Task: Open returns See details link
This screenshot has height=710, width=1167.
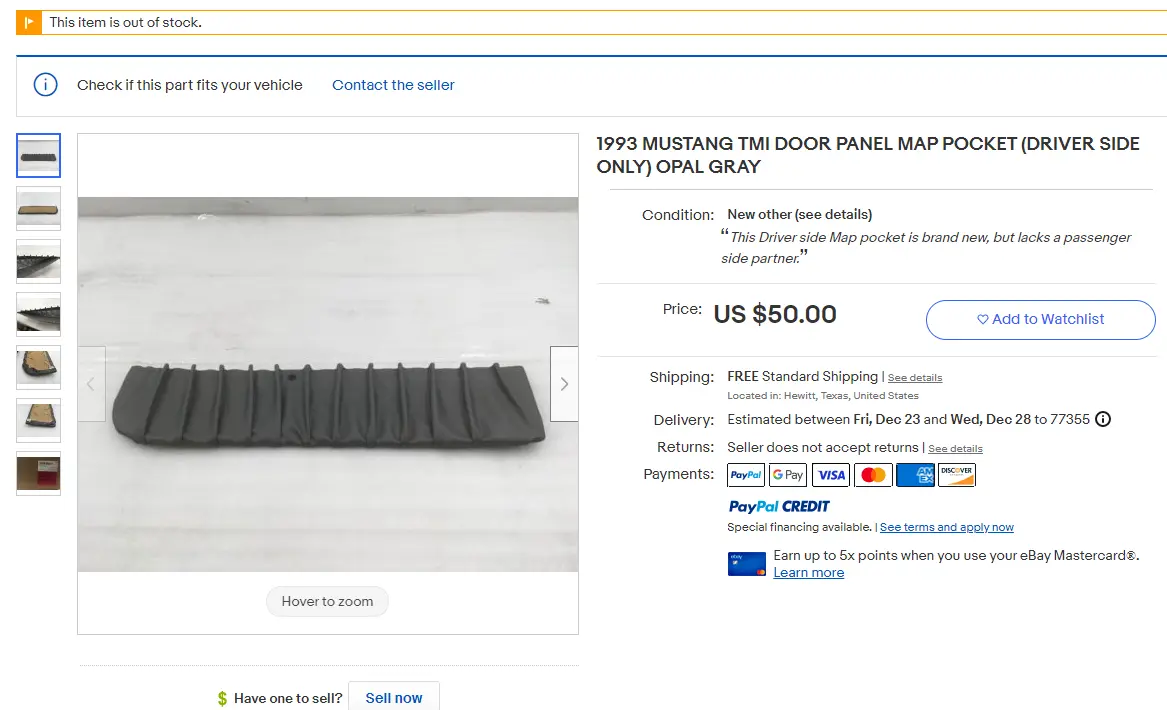Action: click(x=956, y=449)
